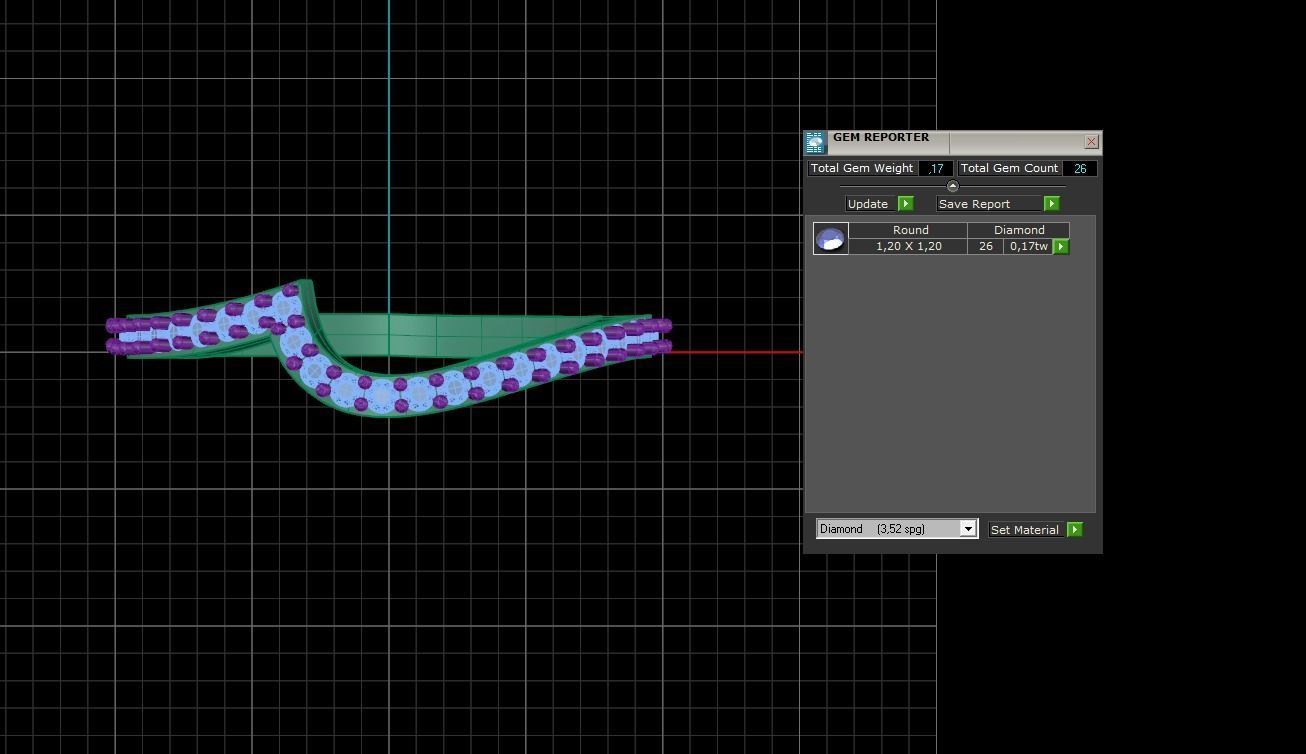Screen dimensions: 1306x754
Task: Select the round gem thumbnail
Action: tap(831, 239)
